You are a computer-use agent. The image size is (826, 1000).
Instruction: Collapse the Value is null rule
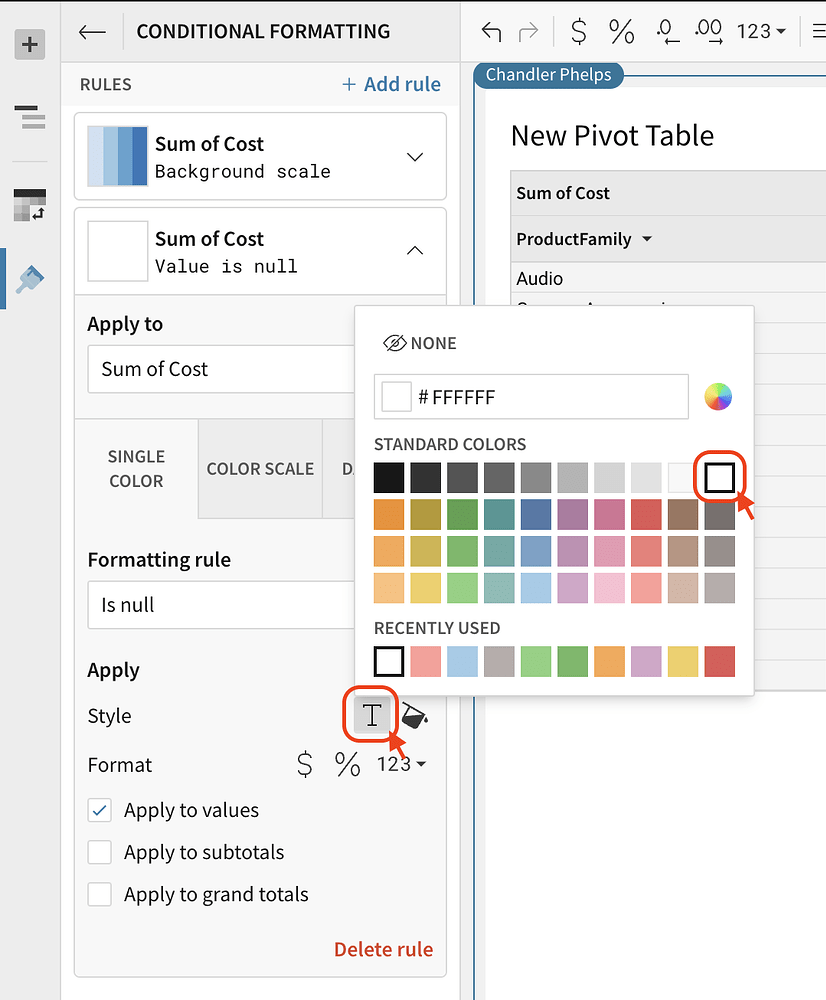click(415, 251)
